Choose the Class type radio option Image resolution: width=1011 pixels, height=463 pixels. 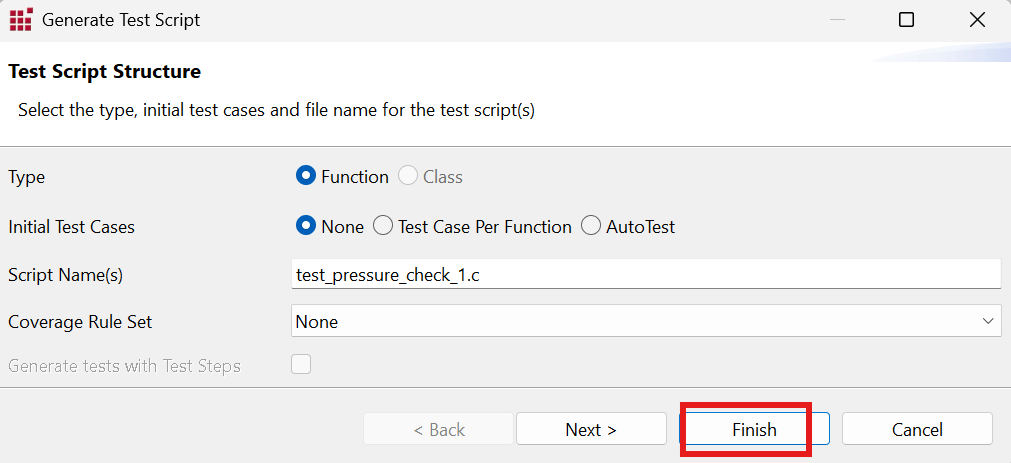407,176
